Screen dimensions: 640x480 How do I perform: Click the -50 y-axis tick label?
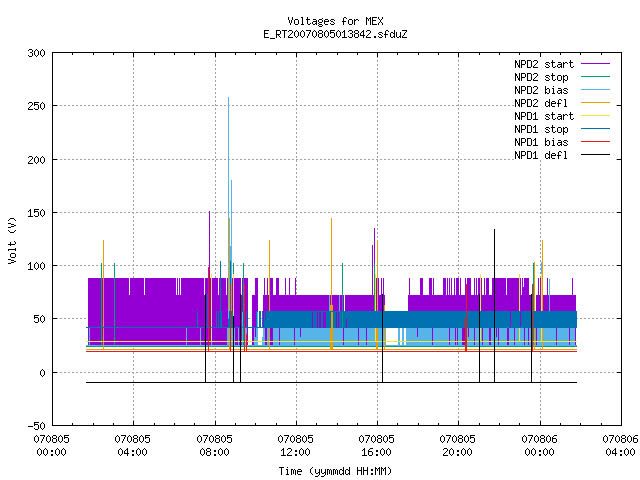click(x=36, y=426)
